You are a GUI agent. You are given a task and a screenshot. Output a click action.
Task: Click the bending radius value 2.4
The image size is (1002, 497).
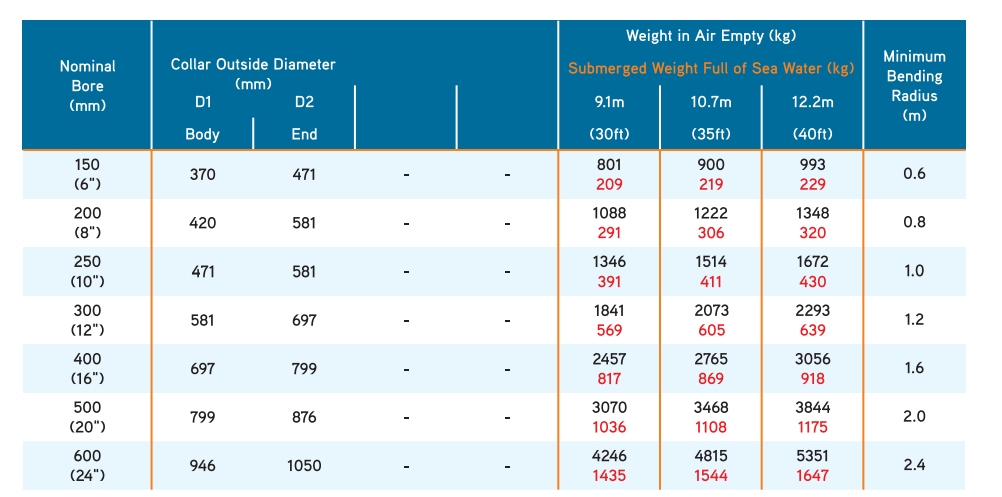click(x=914, y=466)
